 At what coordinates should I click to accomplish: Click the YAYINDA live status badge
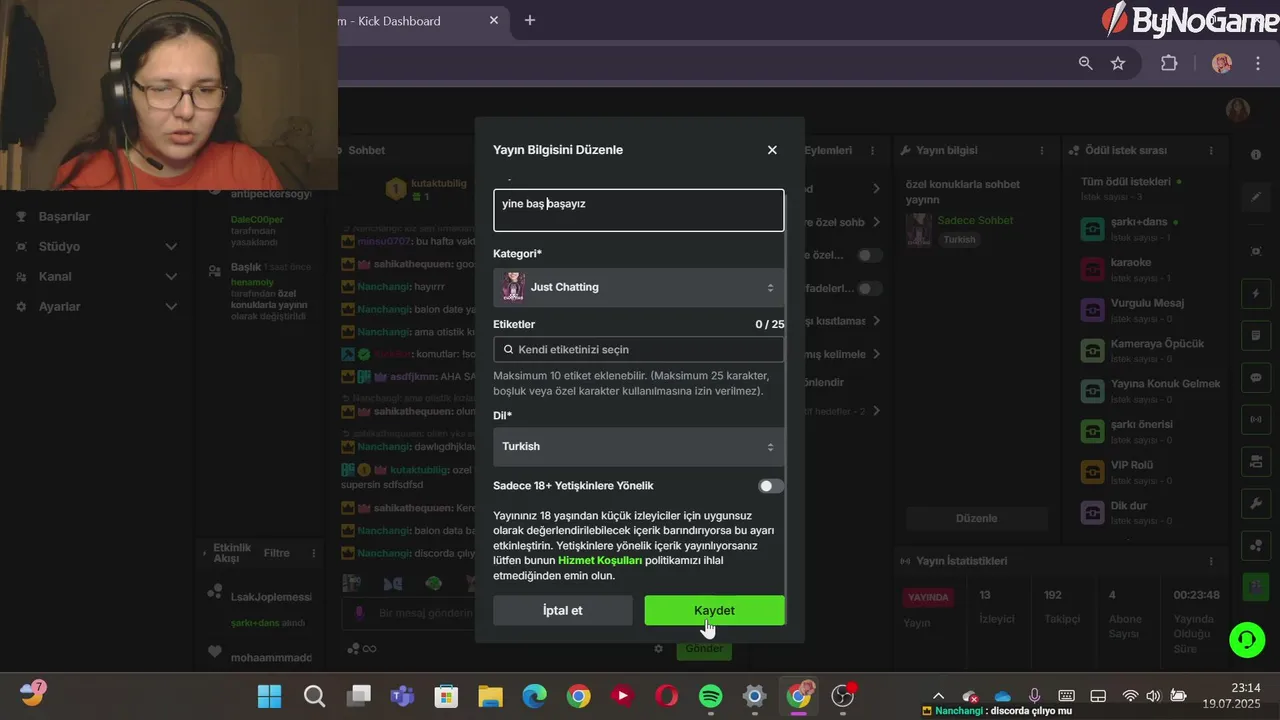pos(928,597)
